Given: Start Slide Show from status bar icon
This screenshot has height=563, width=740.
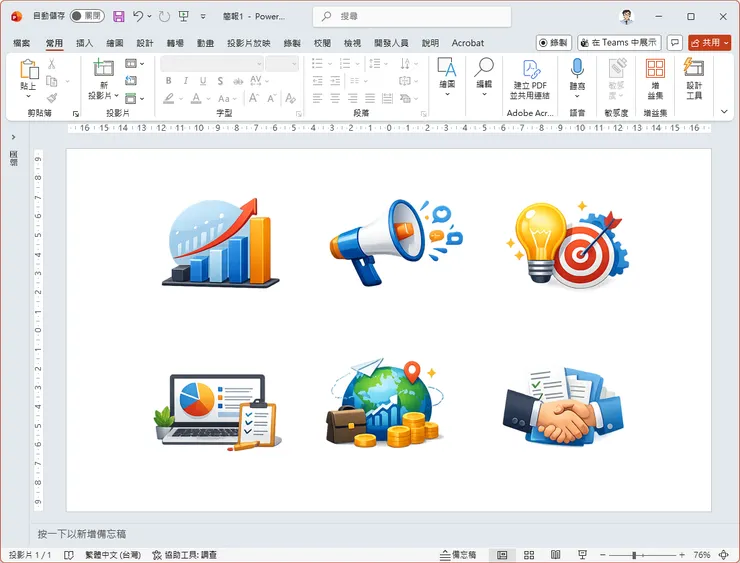Looking at the screenshot, I should click(582, 555).
